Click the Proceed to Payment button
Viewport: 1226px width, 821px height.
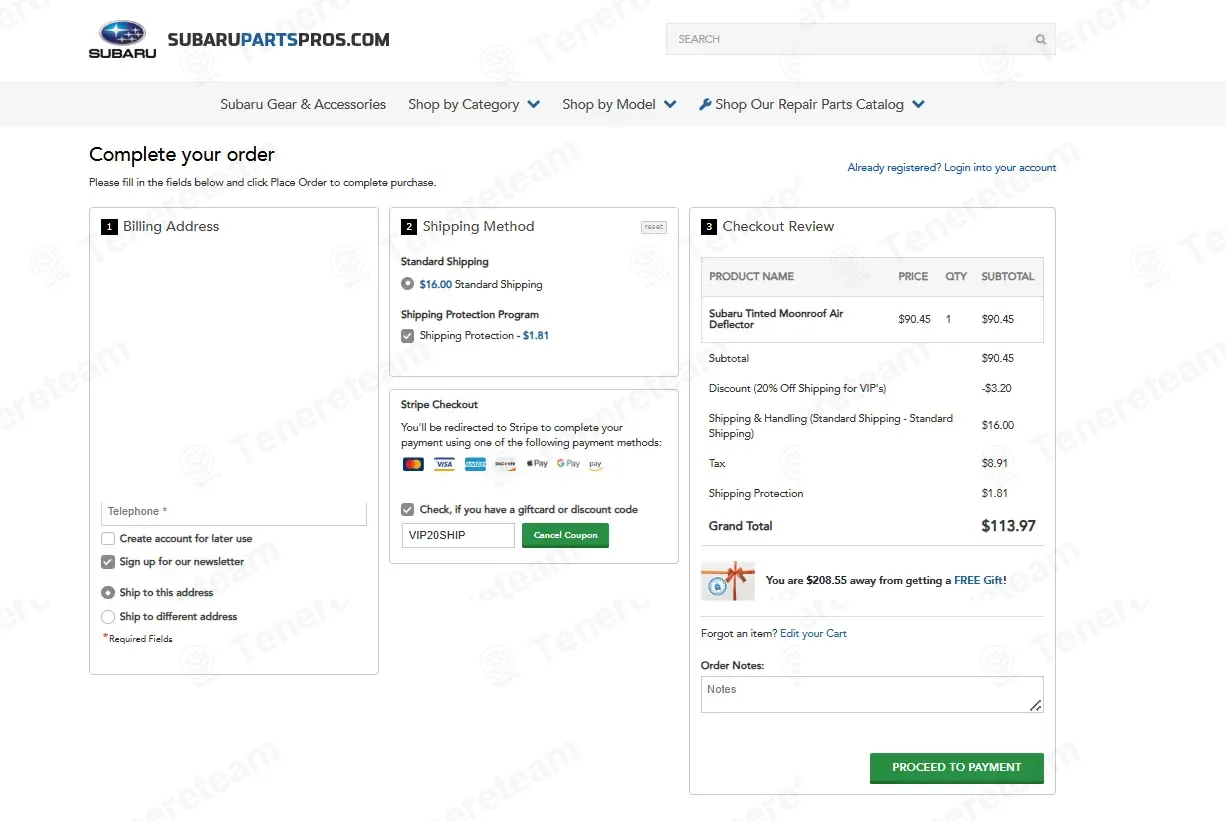point(957,768)
